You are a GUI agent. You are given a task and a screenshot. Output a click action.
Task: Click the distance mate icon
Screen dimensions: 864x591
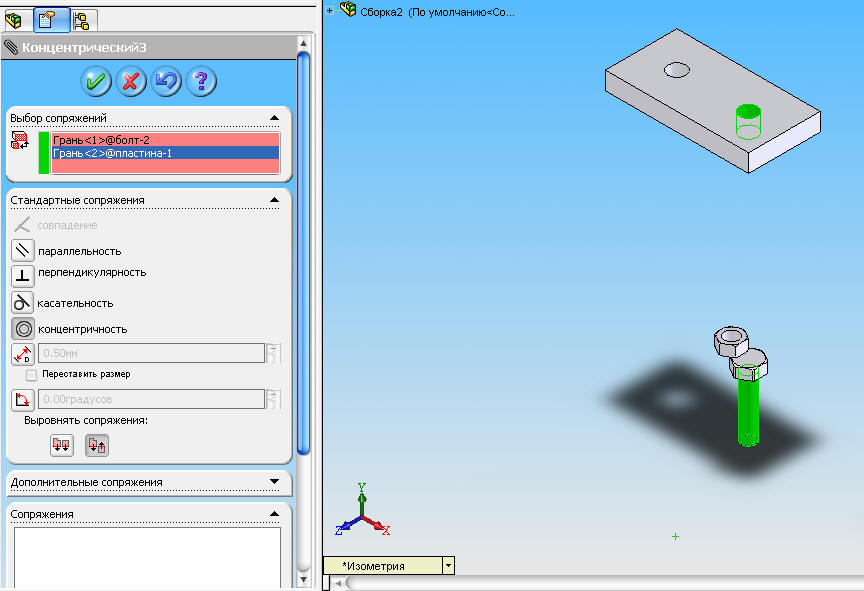click(x=23, y=354)
